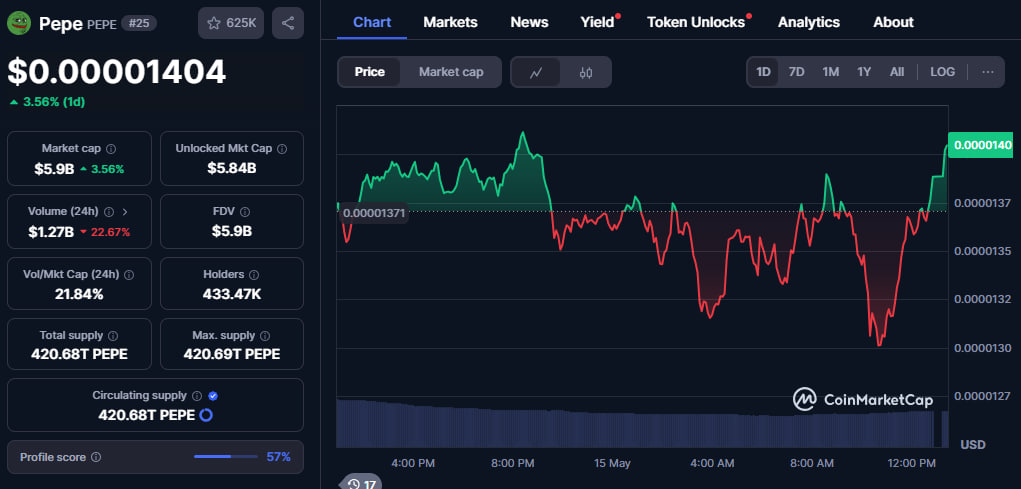Open the Token Unlocks tab

click(696, 22)
